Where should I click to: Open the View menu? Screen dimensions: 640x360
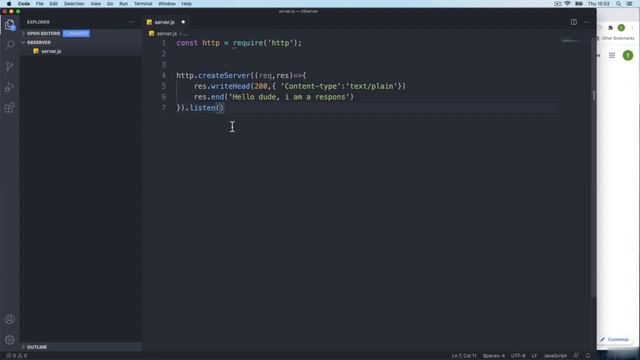pyautogui.click(x=96, y=4)
